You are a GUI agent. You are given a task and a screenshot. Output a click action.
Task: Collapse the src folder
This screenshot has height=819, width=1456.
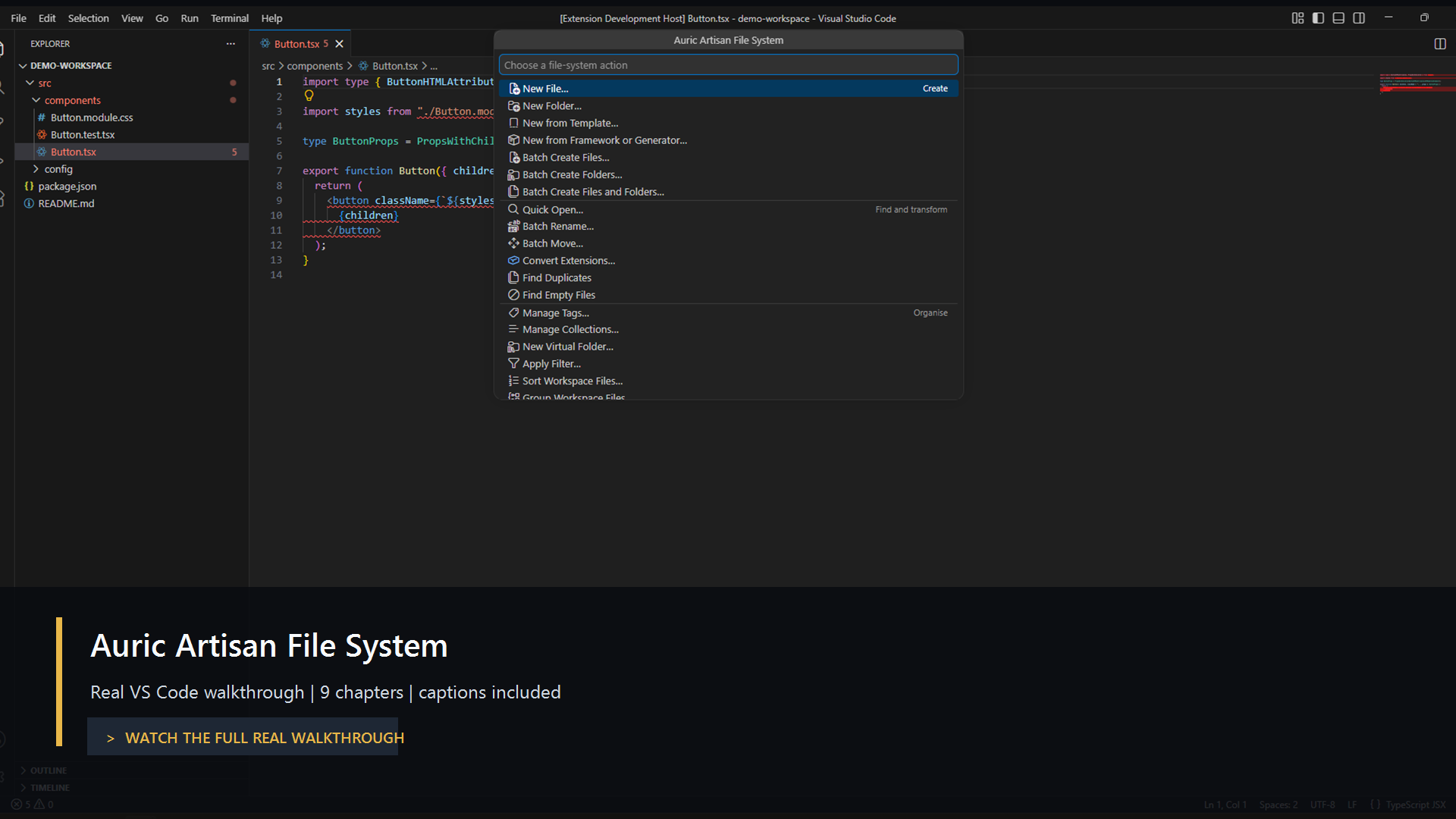pyautogui.click(x=132, y=83)
